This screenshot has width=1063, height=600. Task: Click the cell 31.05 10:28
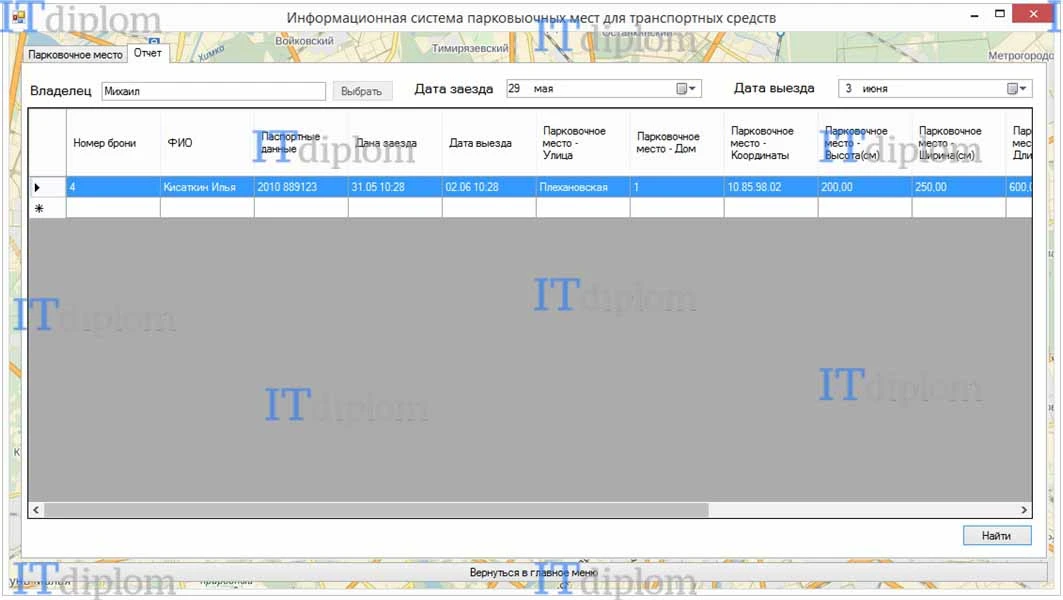pos(395,187)
